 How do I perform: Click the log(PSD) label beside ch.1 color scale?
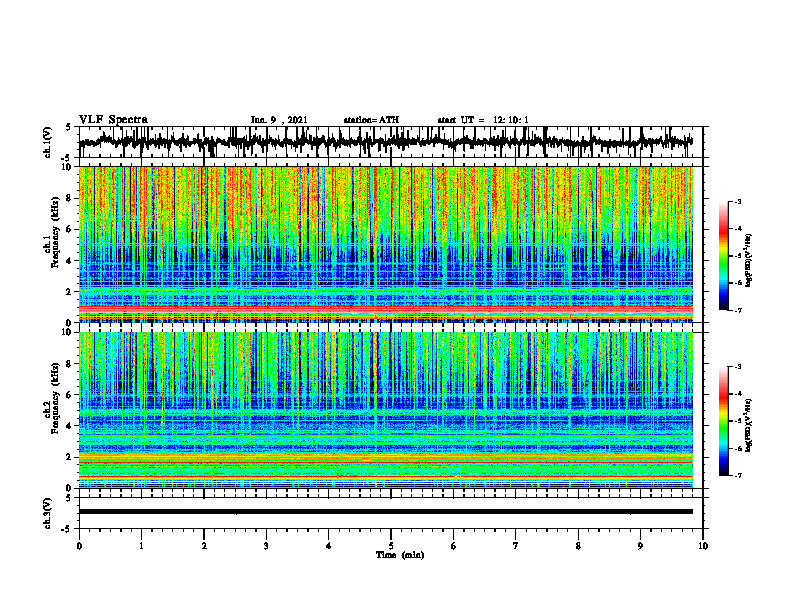[x=749, y=261]
